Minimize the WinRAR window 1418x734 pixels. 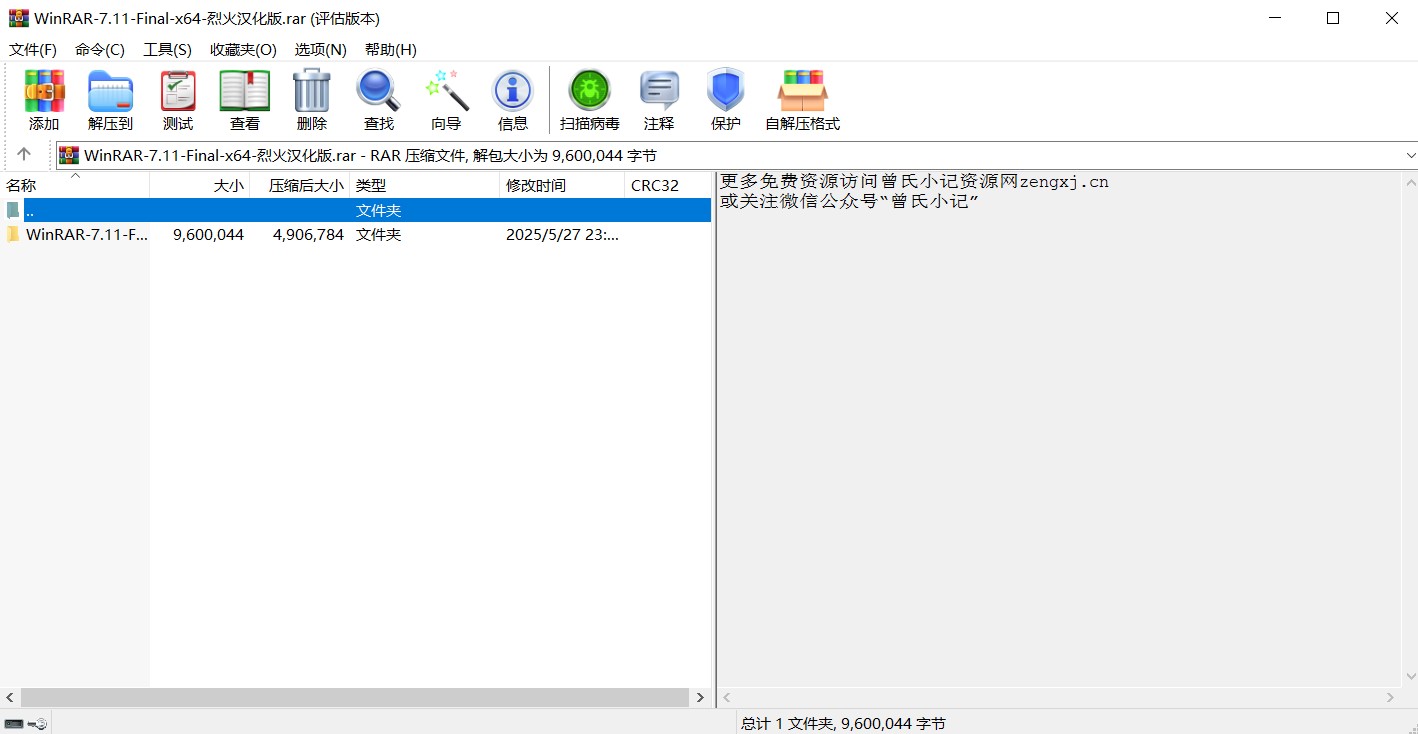[x=1274, y=18]
